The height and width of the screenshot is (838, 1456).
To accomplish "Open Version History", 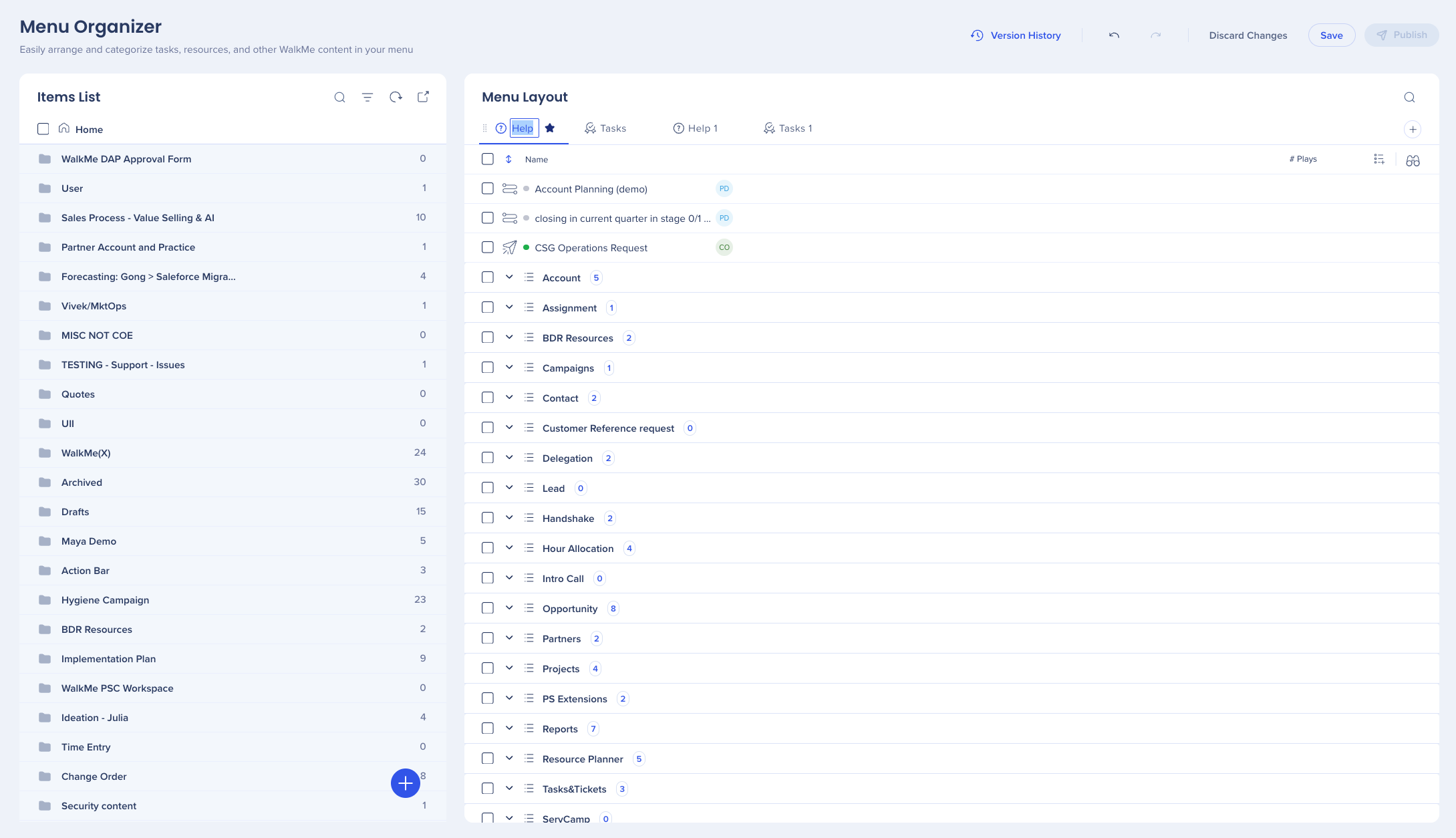I will [1016, 35].
